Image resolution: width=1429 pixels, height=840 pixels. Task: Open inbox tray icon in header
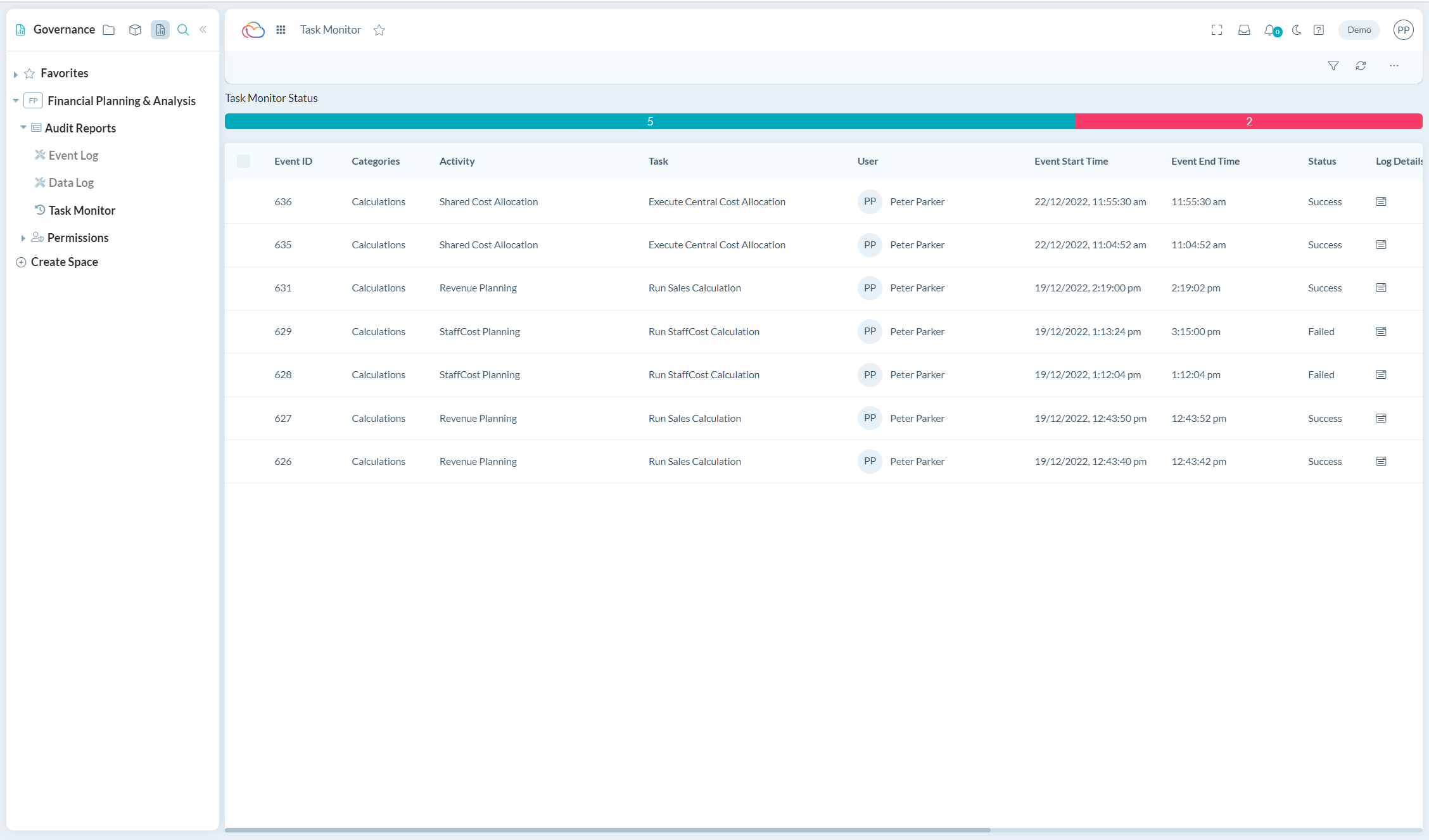[x=1244, y=30]
